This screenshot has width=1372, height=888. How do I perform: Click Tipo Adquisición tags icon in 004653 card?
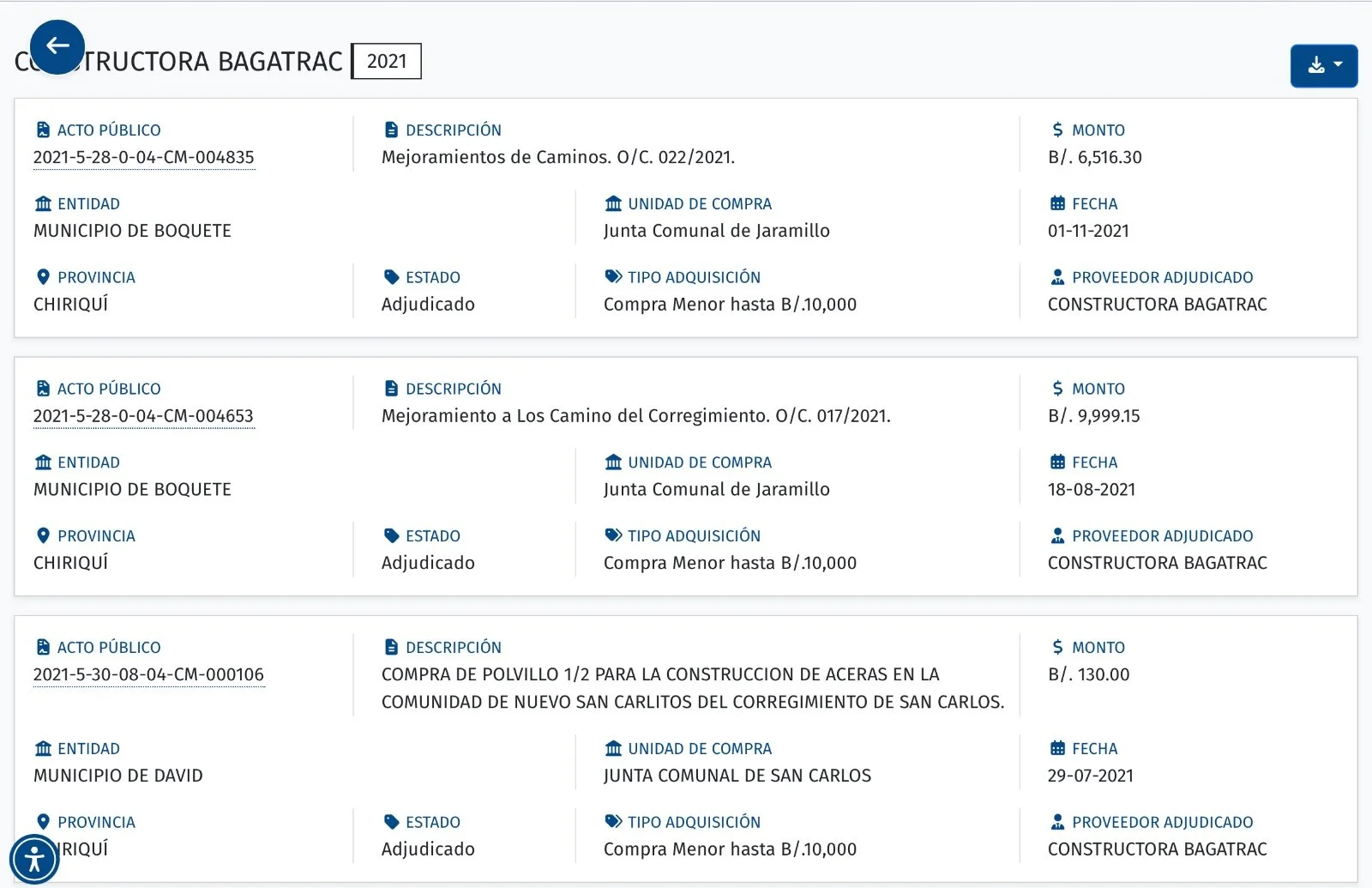click(x=613, y=535)
